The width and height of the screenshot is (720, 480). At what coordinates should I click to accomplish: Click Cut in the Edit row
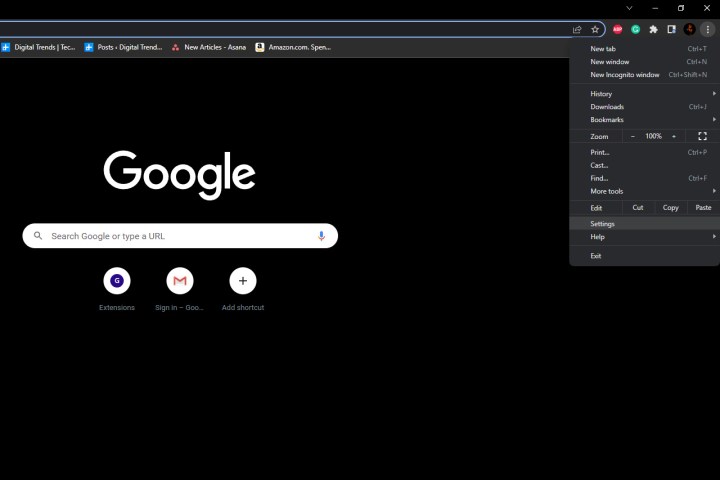(x=638, y=208)
